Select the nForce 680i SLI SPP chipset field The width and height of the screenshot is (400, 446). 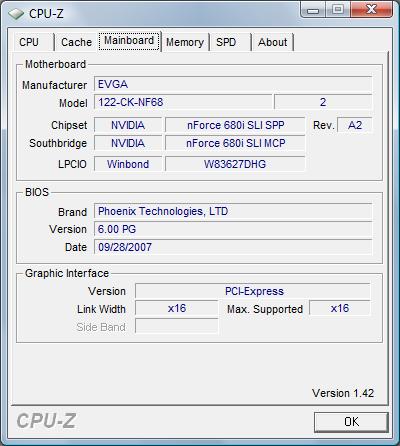pyautogui.click(x=235, y=125)
